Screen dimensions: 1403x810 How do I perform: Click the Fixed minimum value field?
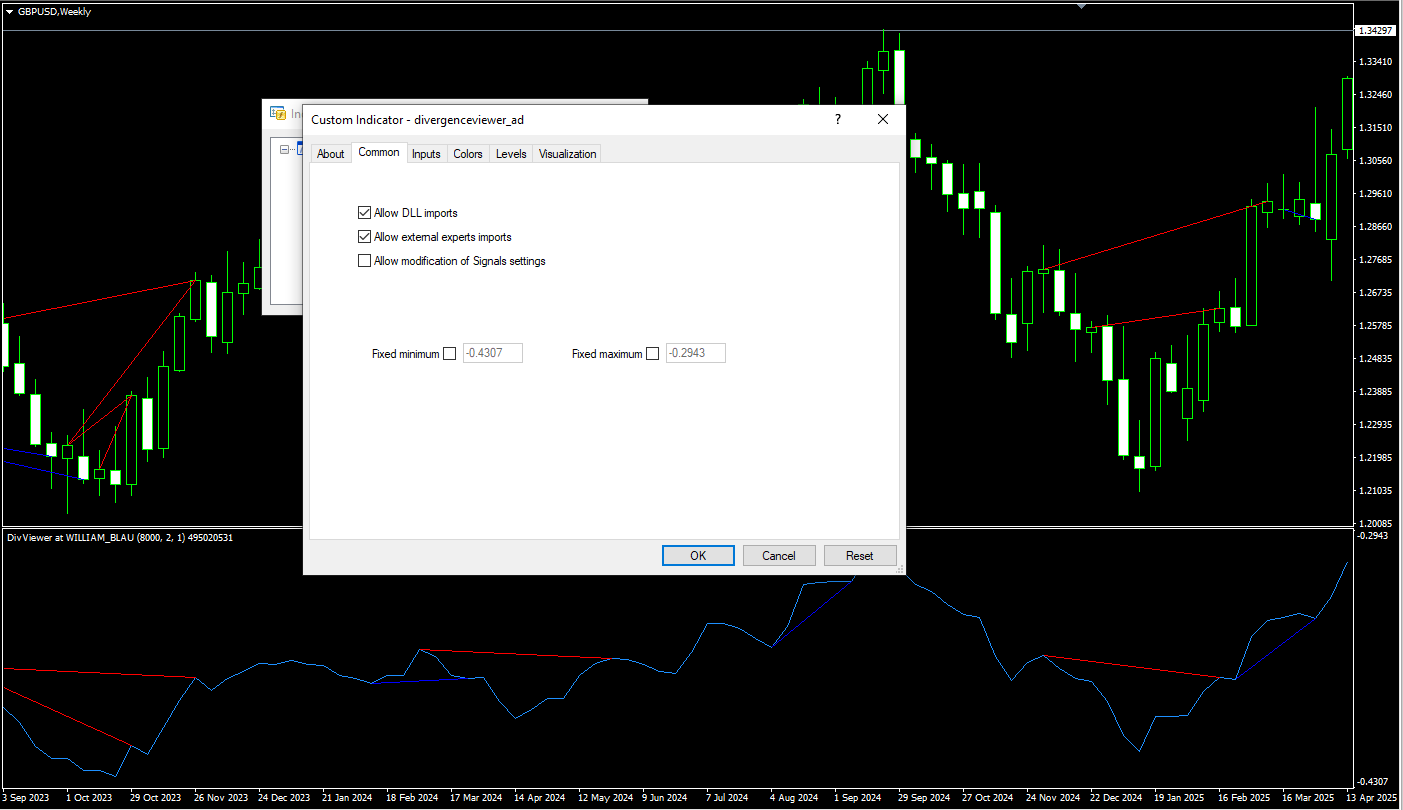point(493,354)
